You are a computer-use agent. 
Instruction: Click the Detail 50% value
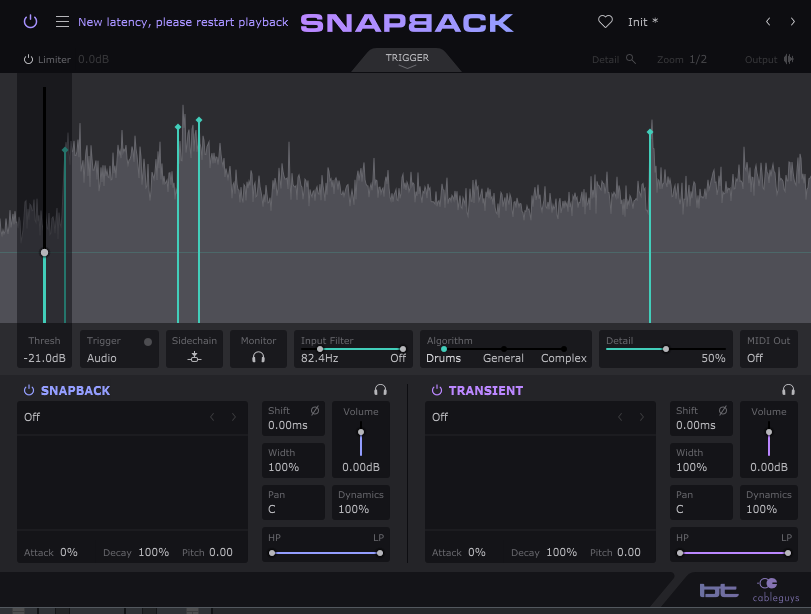pos(713,358)
